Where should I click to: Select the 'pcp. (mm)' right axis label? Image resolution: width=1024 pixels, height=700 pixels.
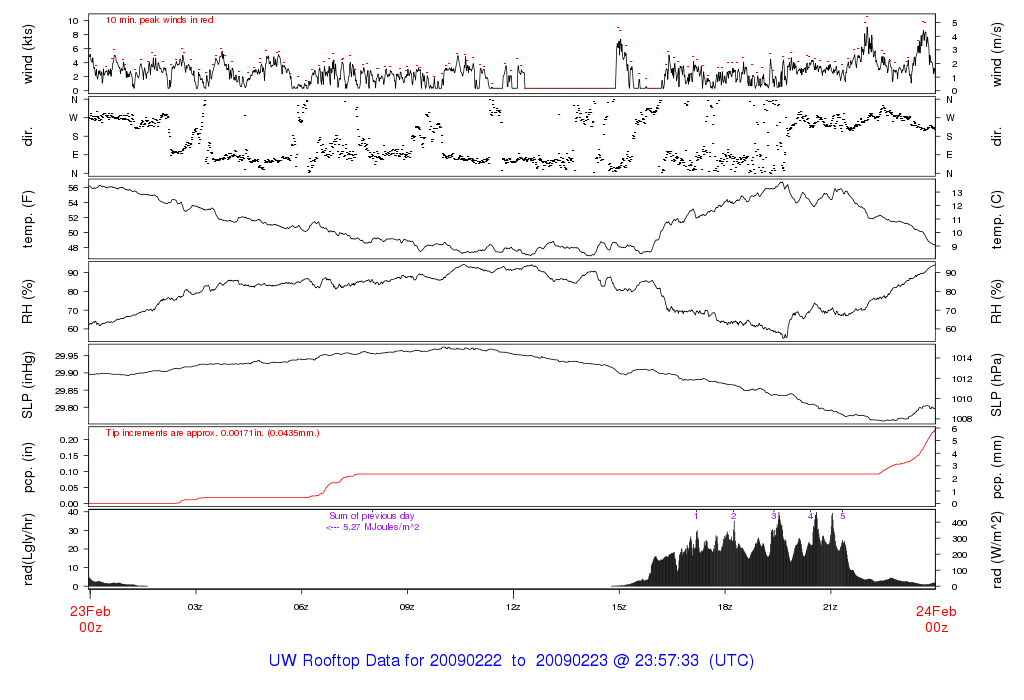pyautogui.click(x=995, y=467)
